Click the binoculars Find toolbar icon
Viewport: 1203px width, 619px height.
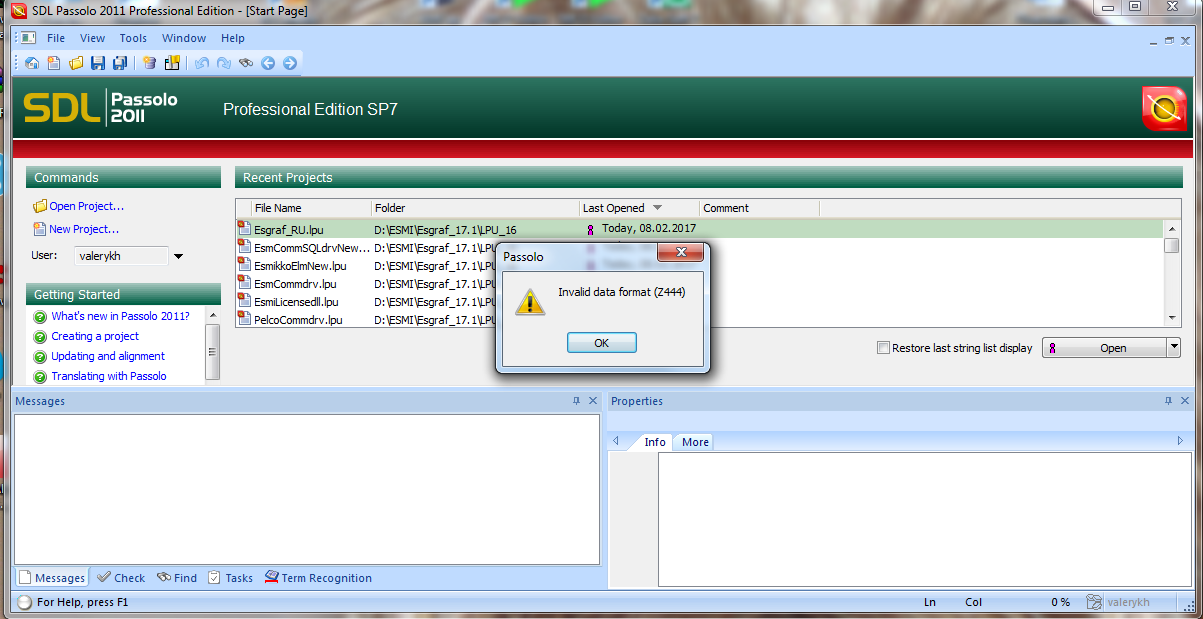[246, 63]
